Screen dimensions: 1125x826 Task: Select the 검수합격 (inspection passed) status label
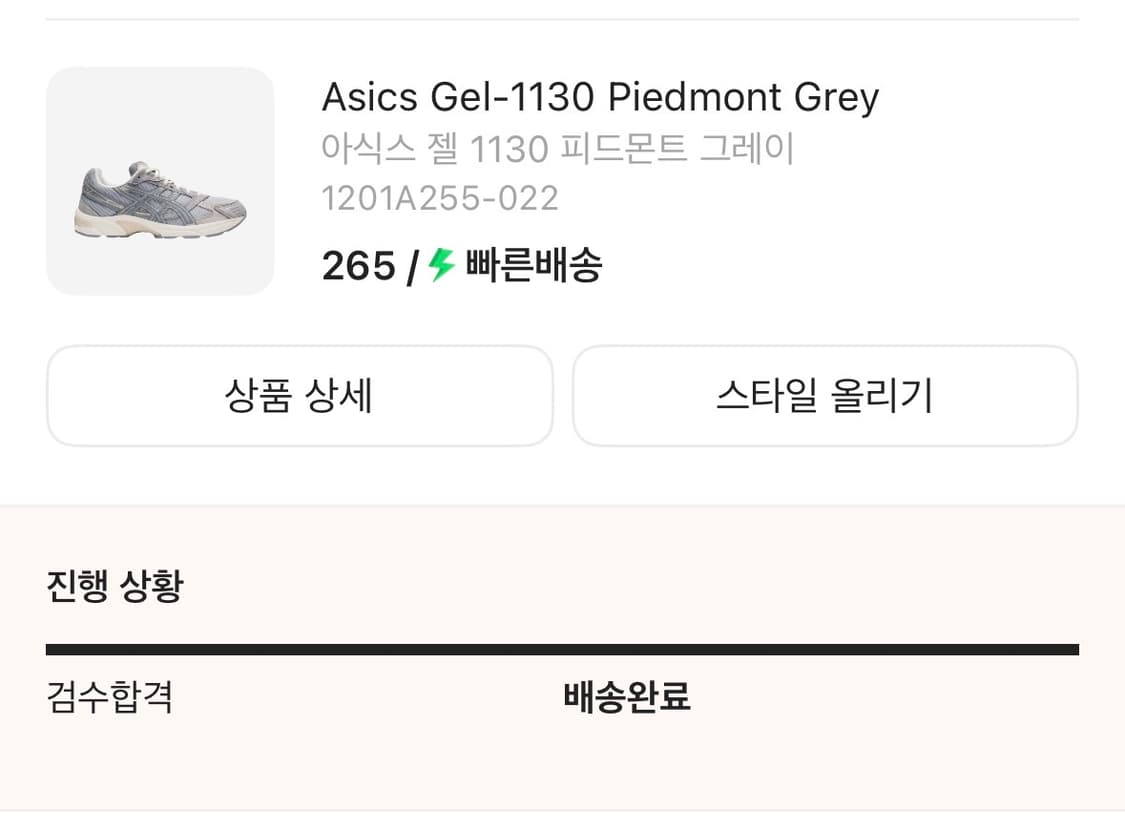110,700
